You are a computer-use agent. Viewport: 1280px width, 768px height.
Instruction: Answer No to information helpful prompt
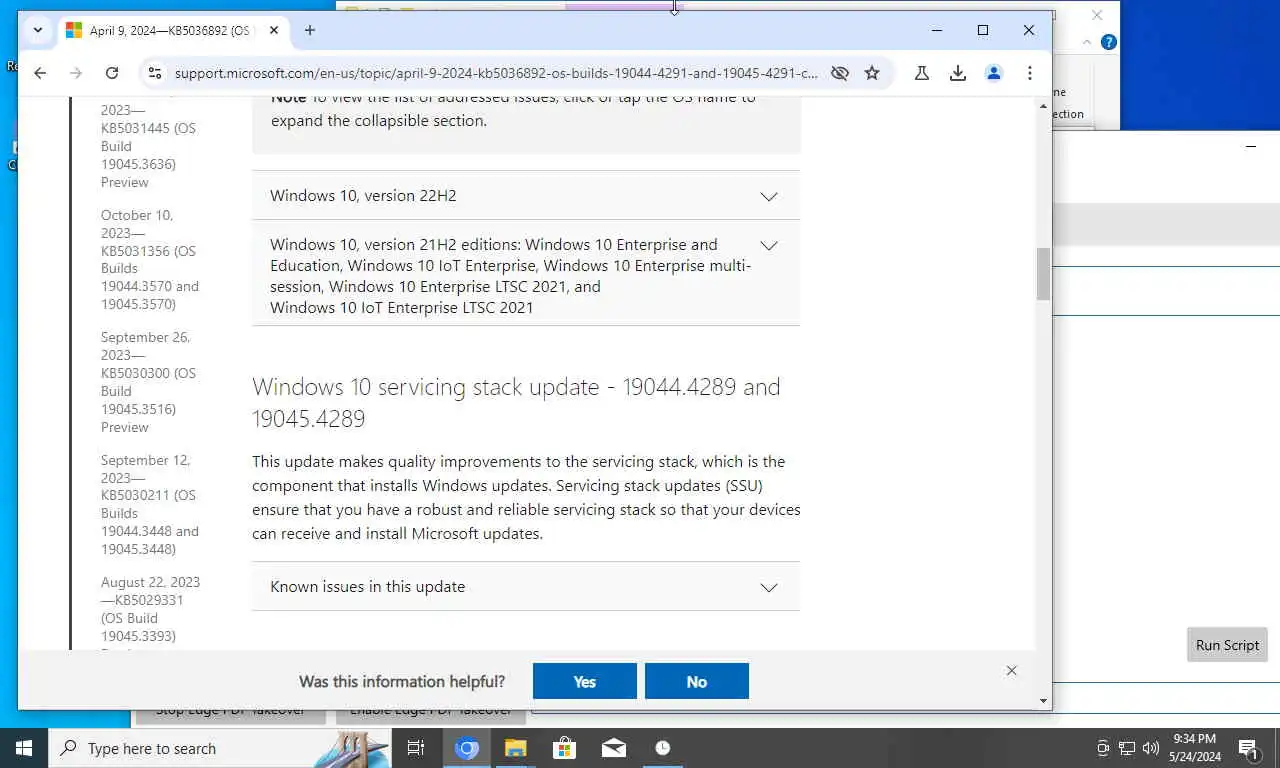click(x=697, y=681)
